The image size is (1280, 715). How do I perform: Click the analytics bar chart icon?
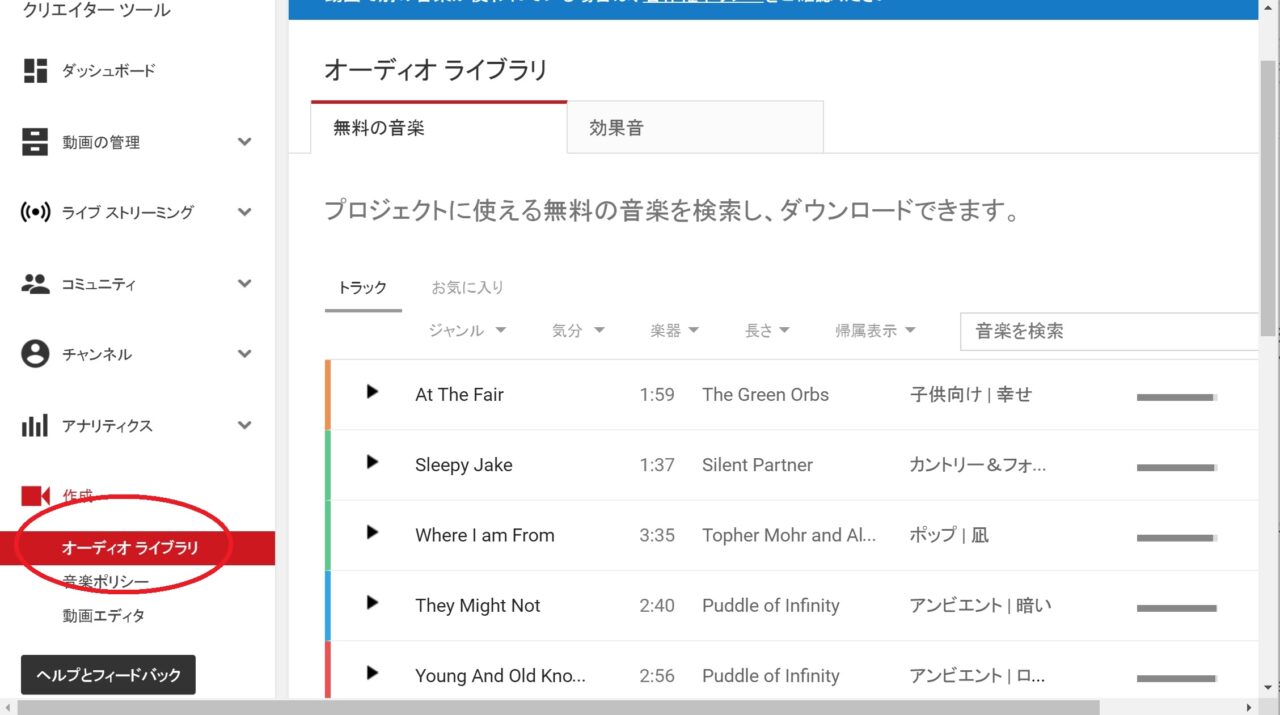point(35,426)
